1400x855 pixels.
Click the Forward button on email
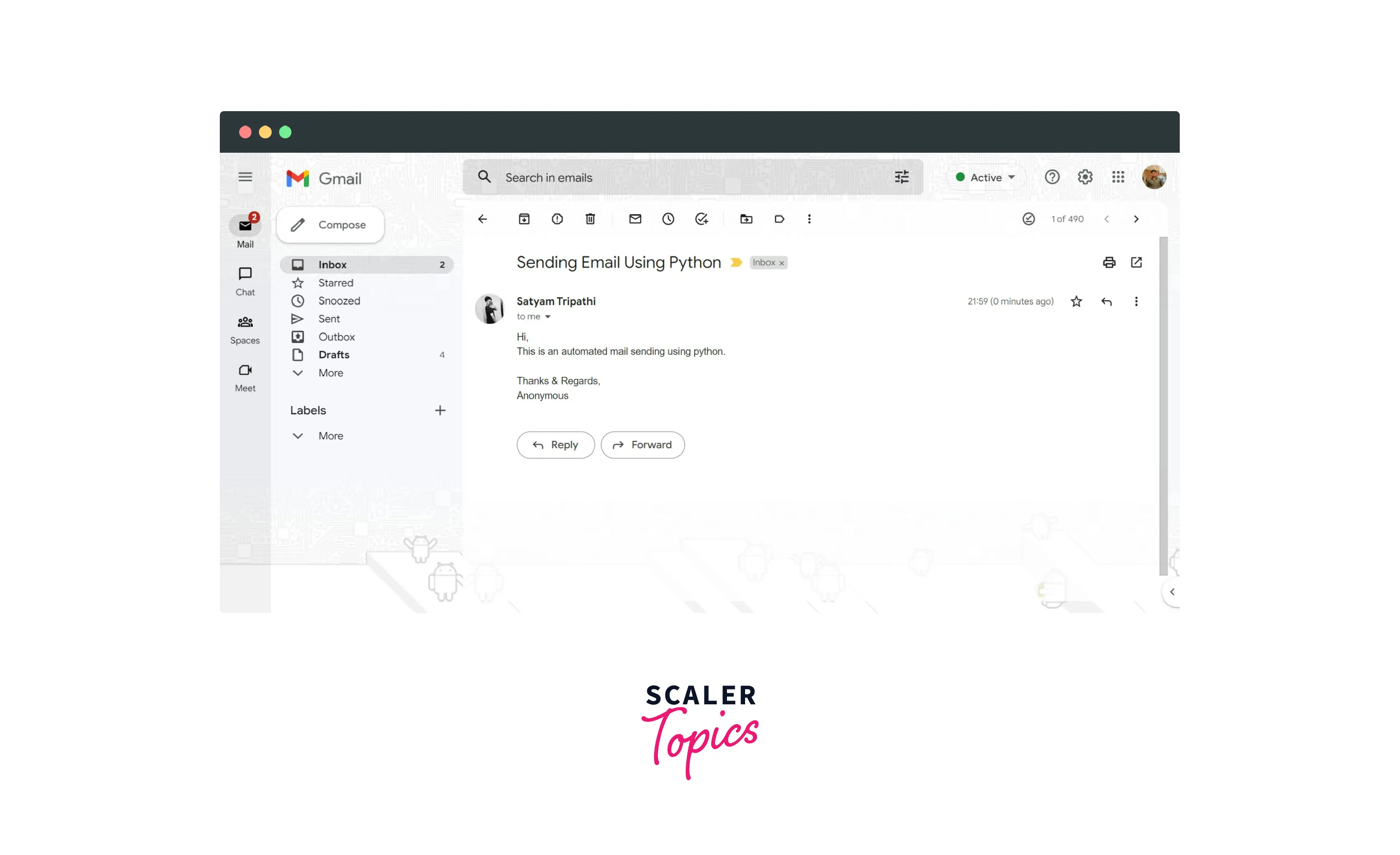pos(641,444)
